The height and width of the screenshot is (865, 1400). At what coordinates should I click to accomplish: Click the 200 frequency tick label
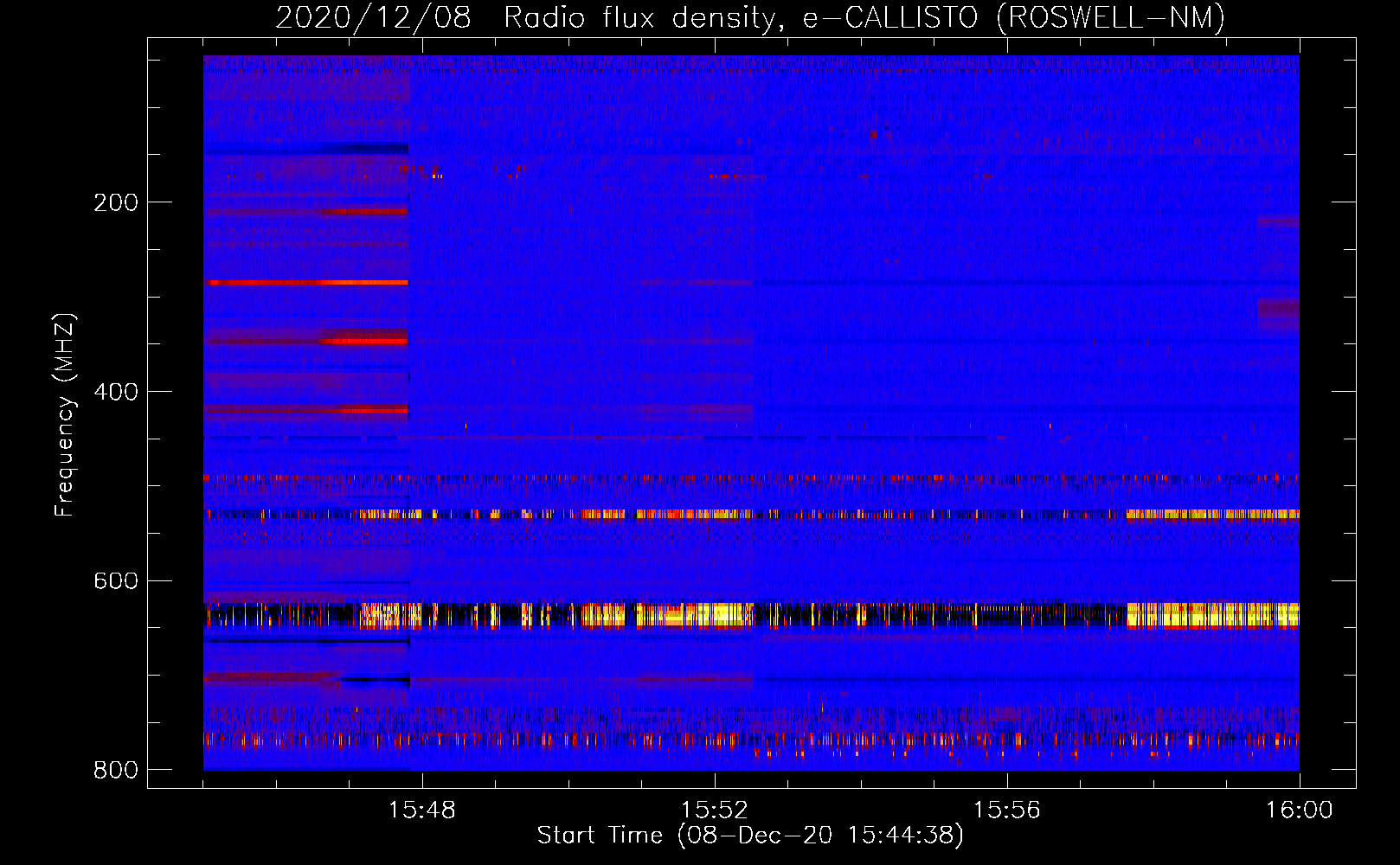click(116, 202)
